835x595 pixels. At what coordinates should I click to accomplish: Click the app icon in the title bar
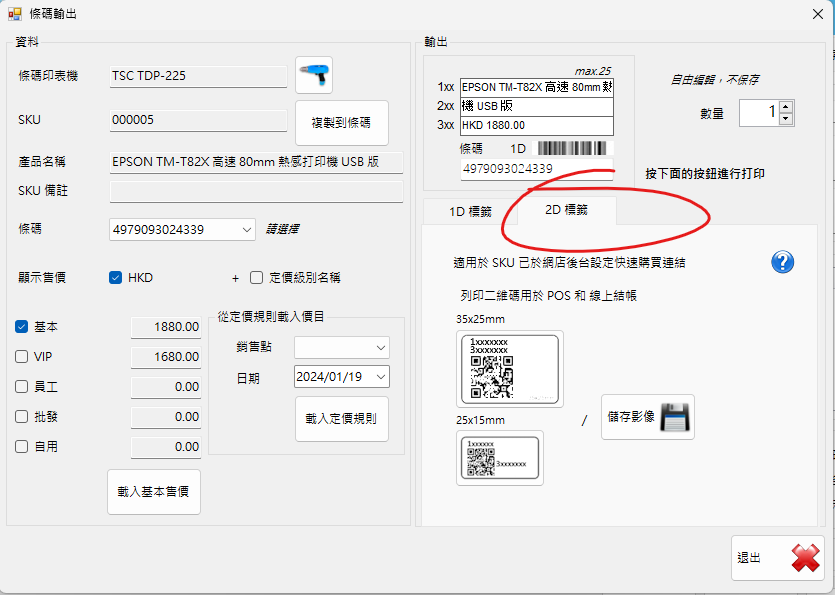coord(14,14)
